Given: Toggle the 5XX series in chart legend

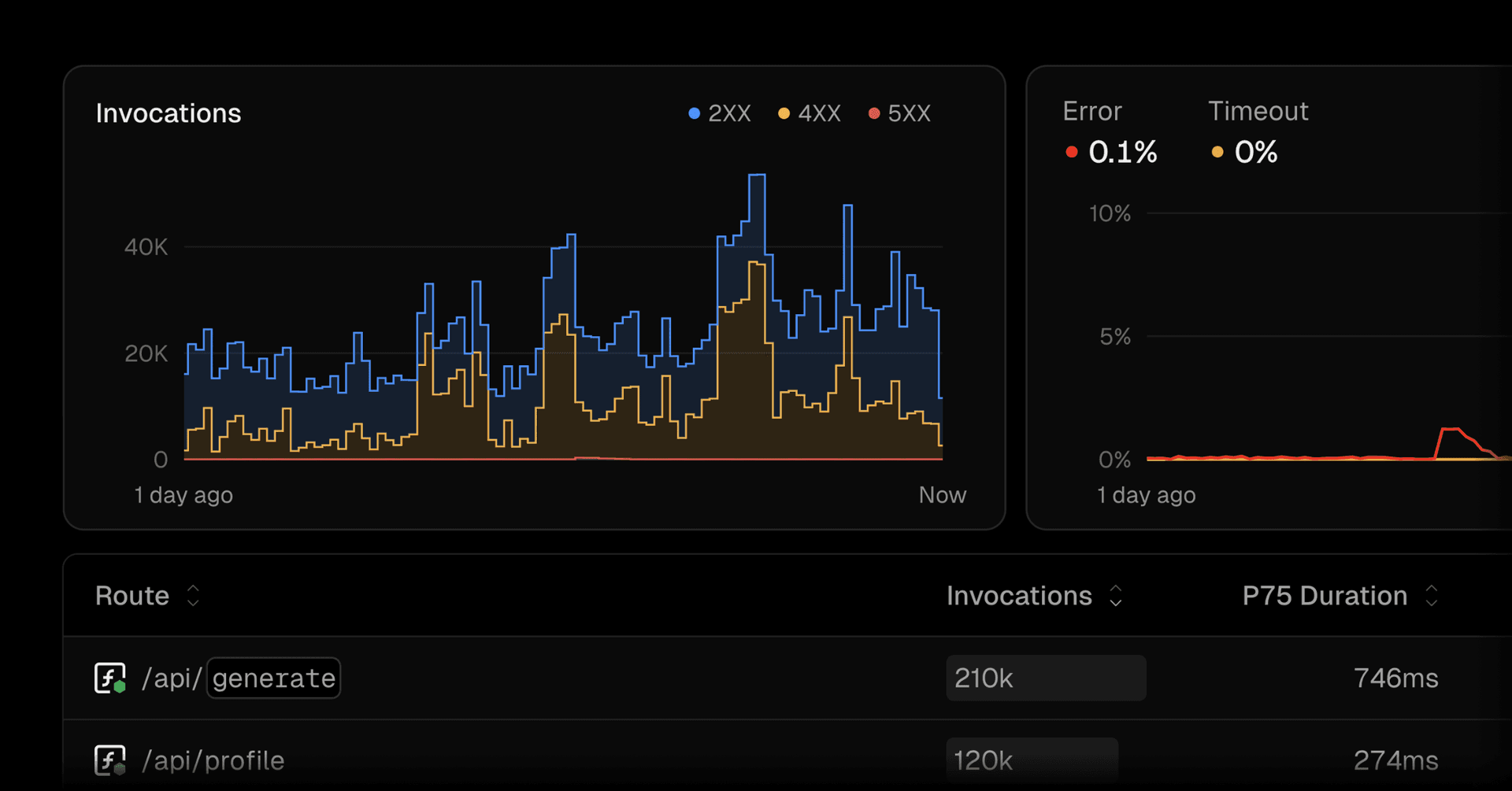Looking at the screenshot, I should pyautogui.click(x=899, y=113).
